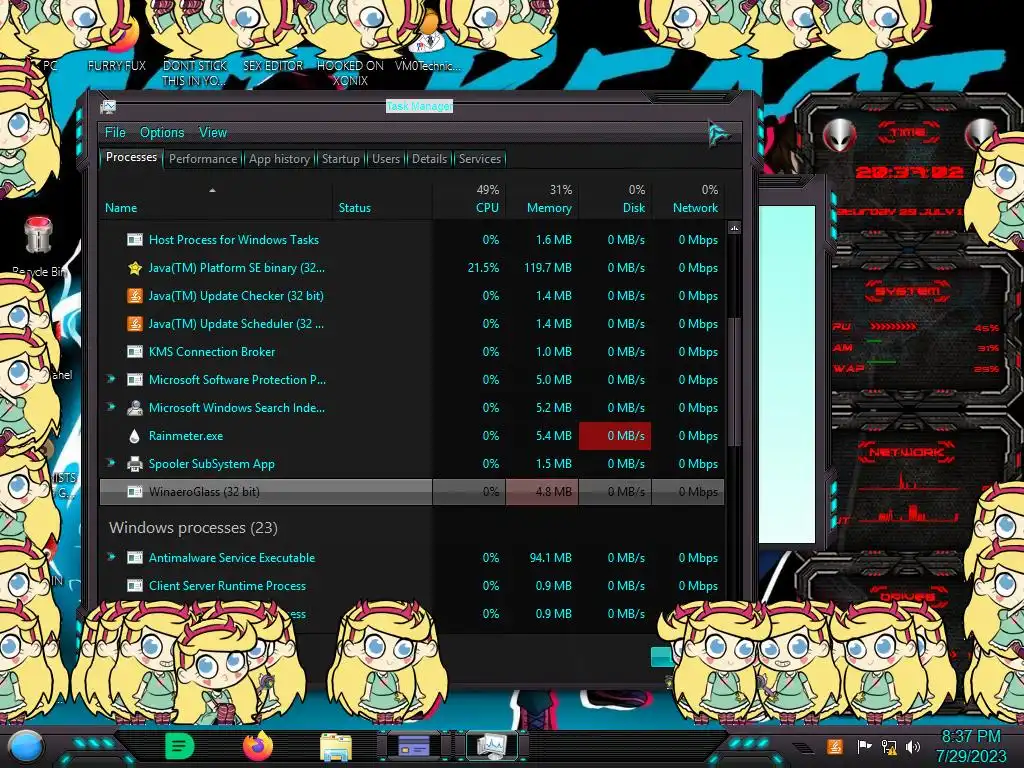Click the Host Process for Windows Tasks icon

135,240
